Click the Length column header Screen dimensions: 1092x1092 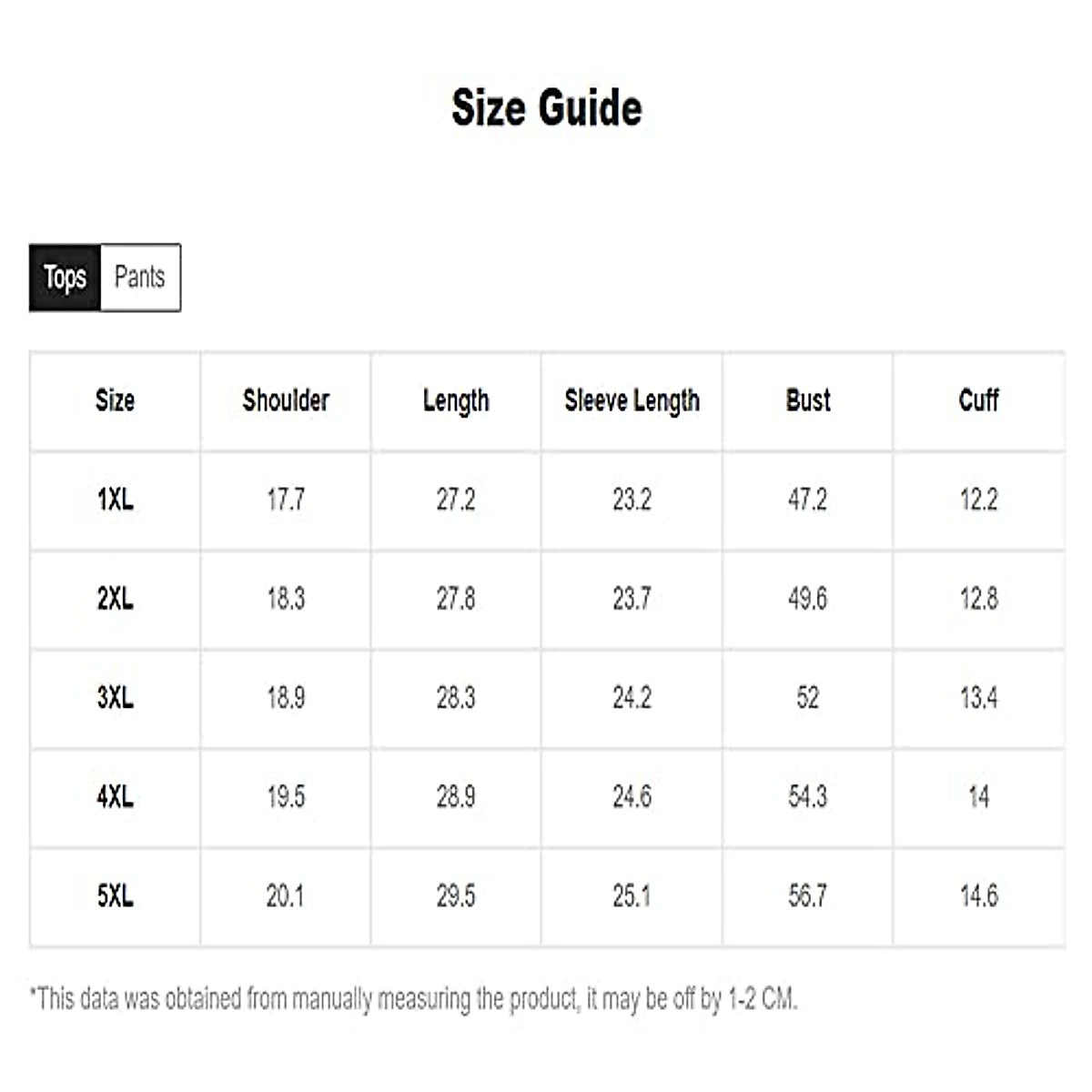(x=456, y=400)
